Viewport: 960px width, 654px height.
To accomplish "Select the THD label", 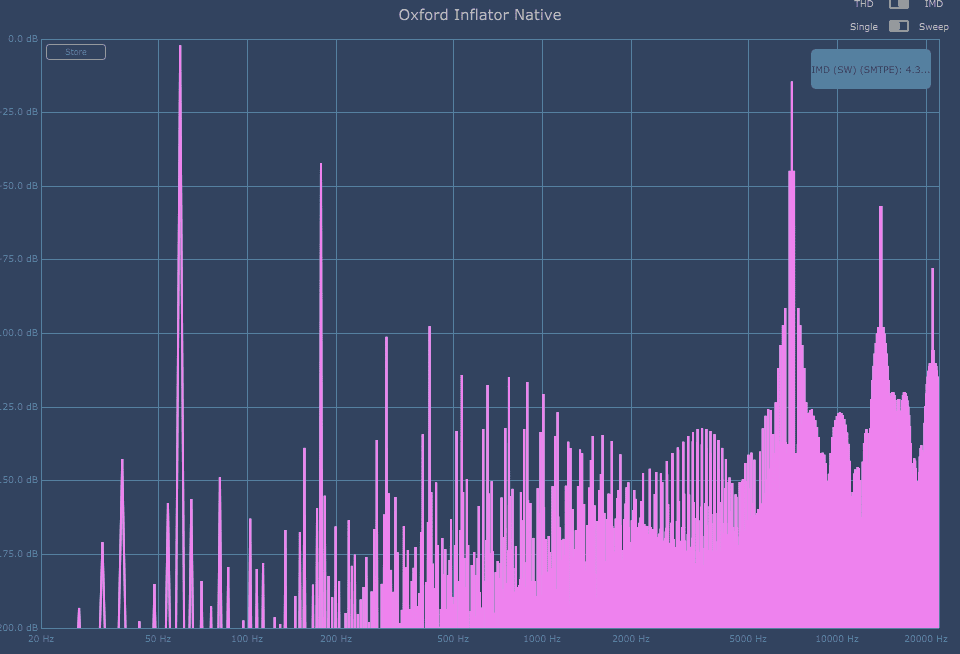I will pos(863,4).
